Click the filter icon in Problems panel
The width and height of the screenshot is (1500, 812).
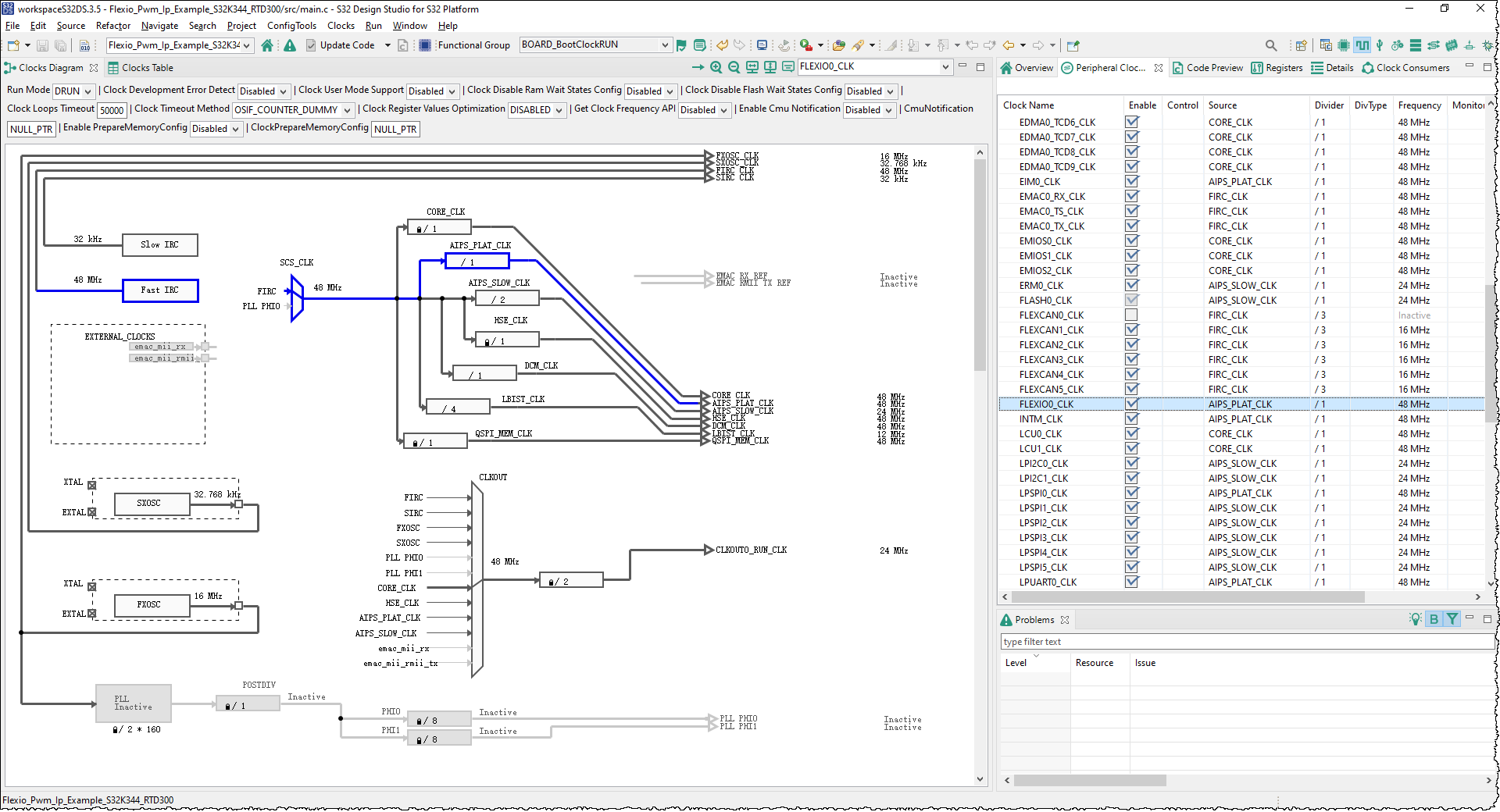(x=1452, y=619)
